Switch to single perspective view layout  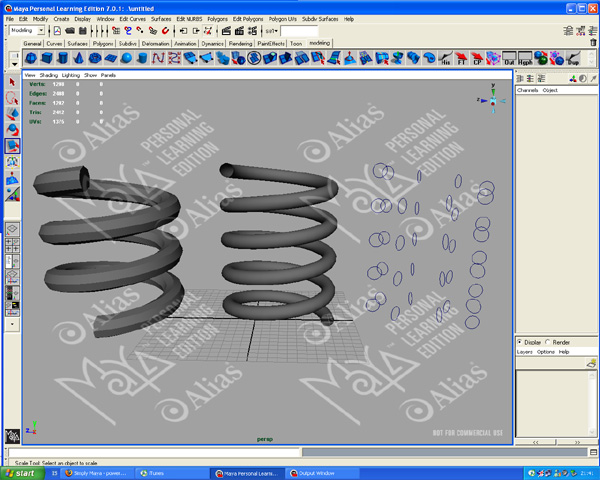pos(12,229)
